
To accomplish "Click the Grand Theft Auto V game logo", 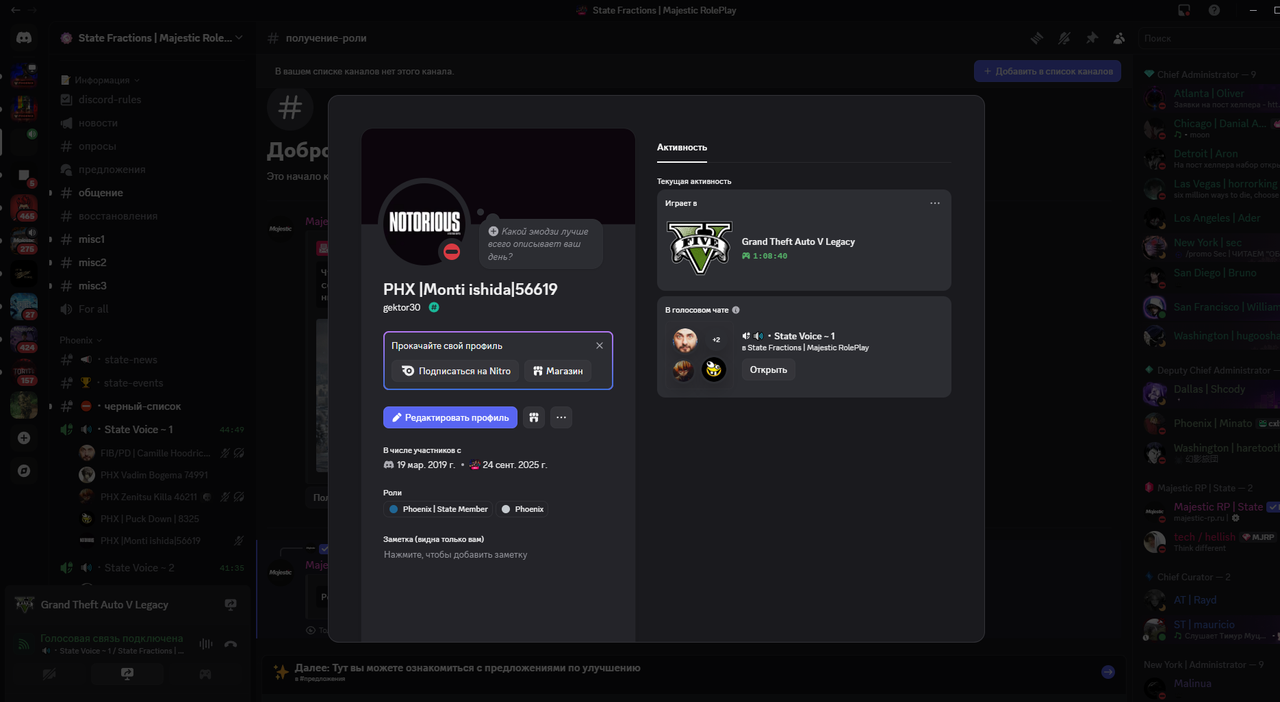I will click(700, 247).
